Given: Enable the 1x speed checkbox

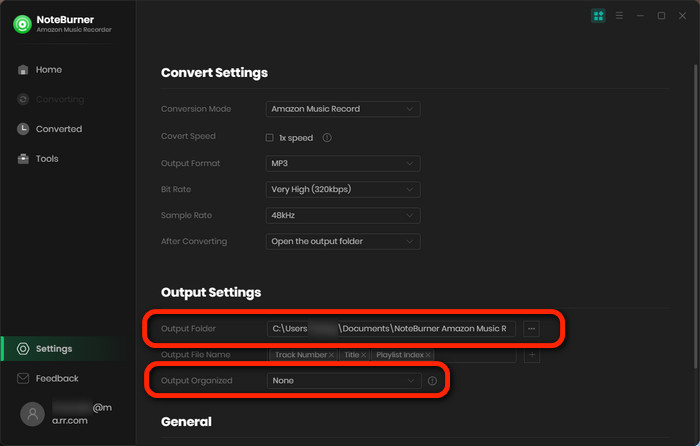Looking at the screenshot, I should coord(269,138).
